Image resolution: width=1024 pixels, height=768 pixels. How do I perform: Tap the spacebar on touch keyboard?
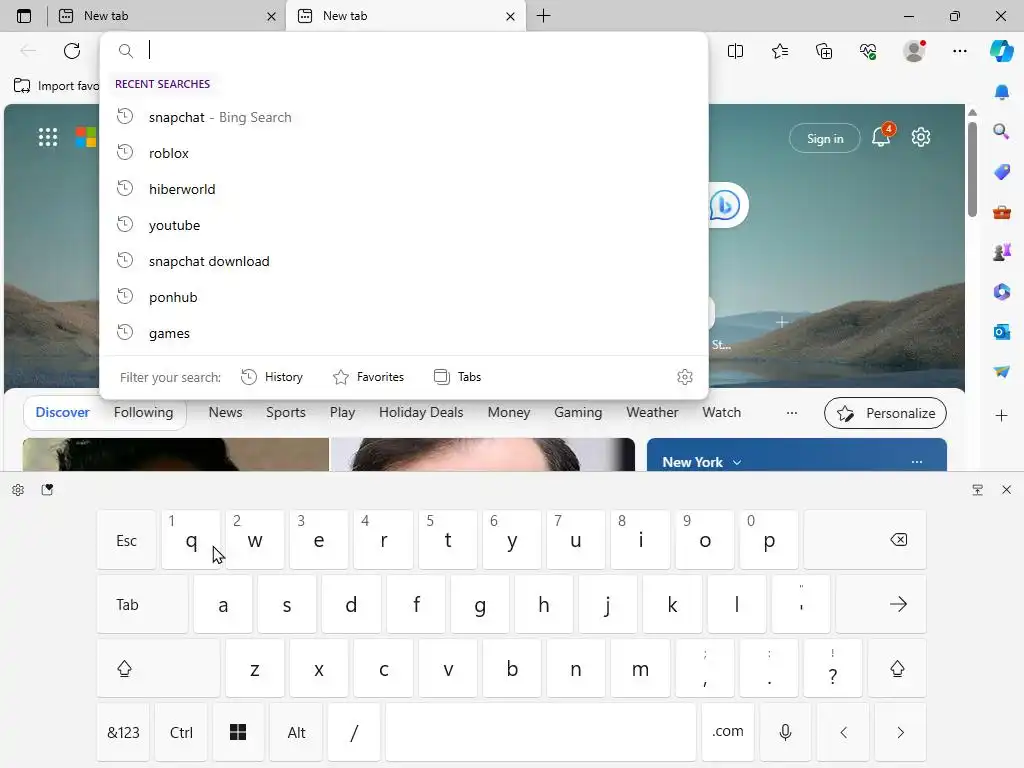541,732
